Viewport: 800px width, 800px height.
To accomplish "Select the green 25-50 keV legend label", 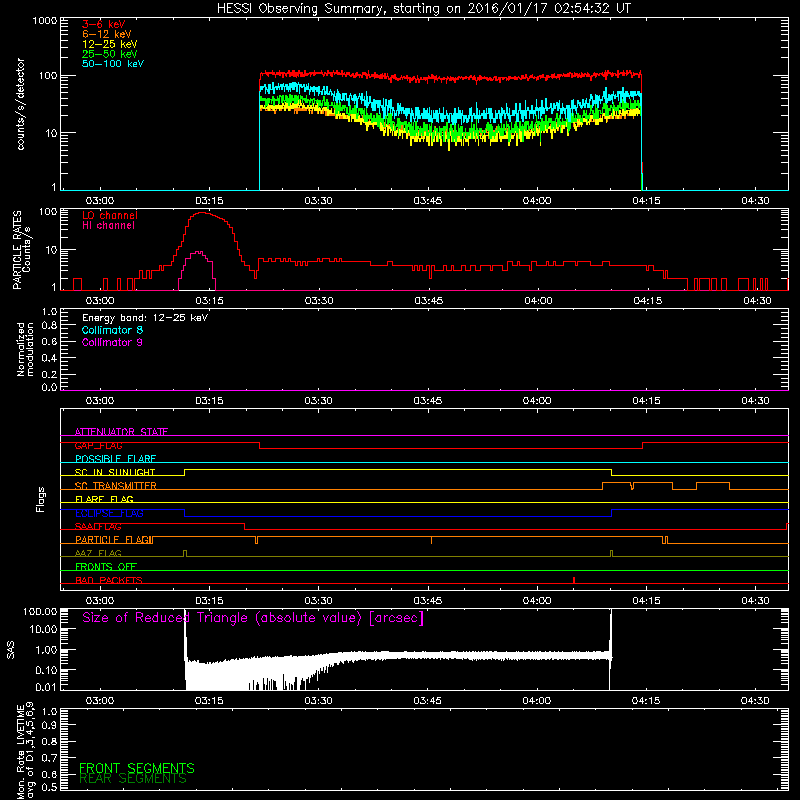I will pyautogui.click(x=110, y=54).
